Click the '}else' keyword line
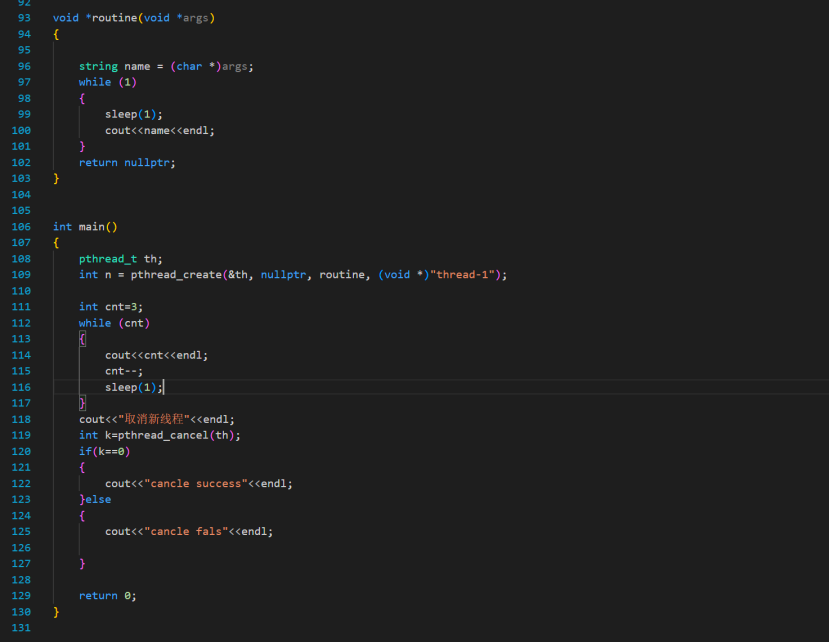 [x=95, y=499]
